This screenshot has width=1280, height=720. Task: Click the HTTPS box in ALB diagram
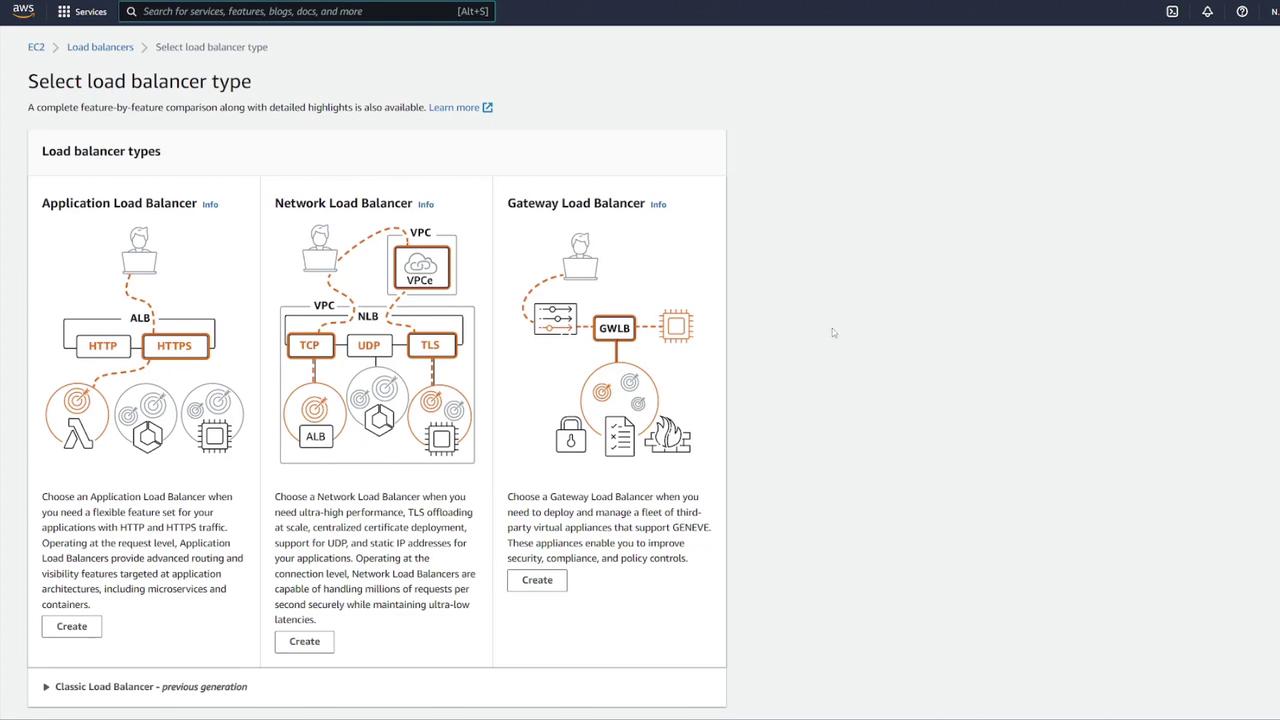pos(175,346)
